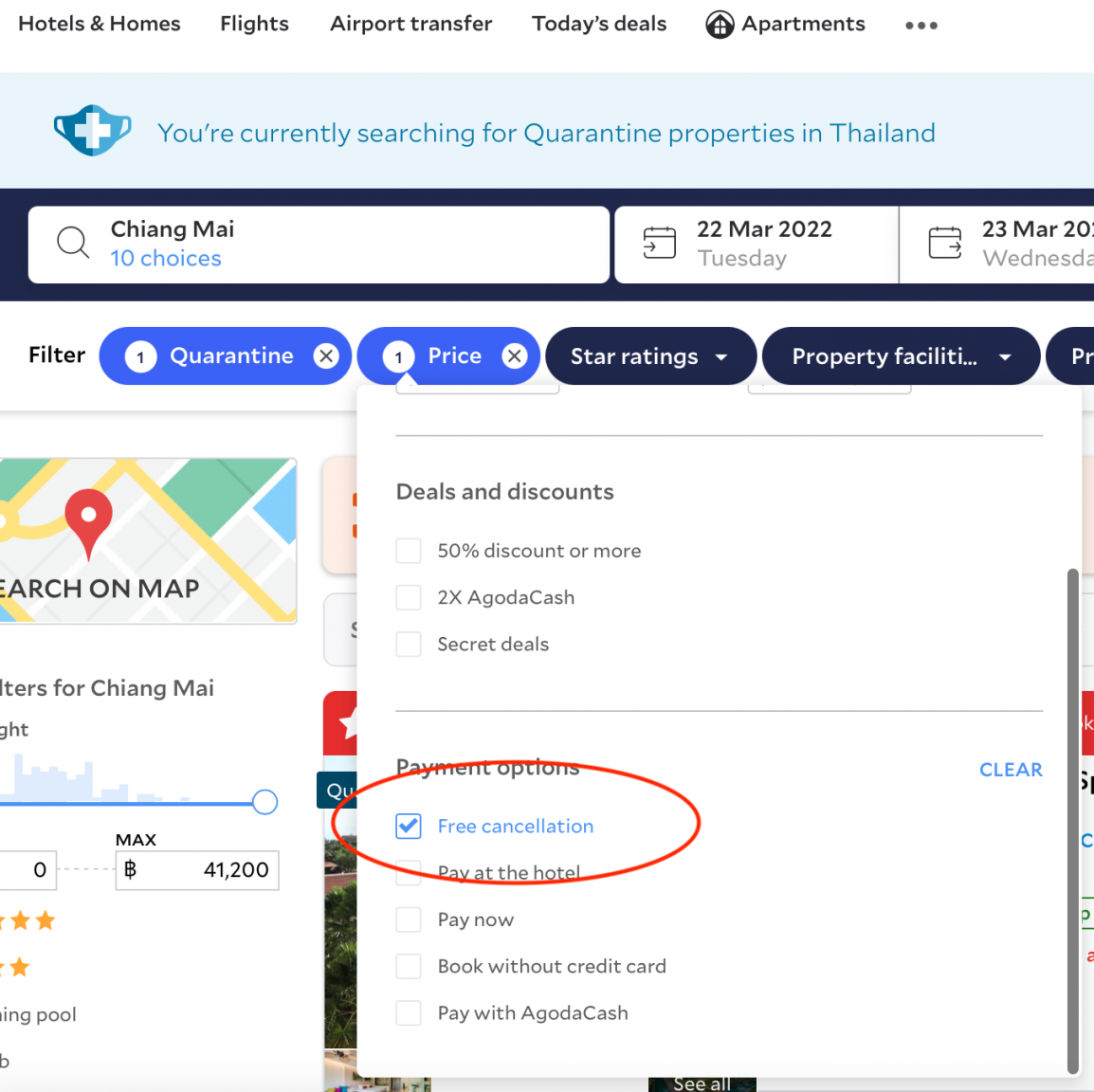Click the See all photos label
This screenshot has width=1094, height=1092.
(x=702, y=1083)
